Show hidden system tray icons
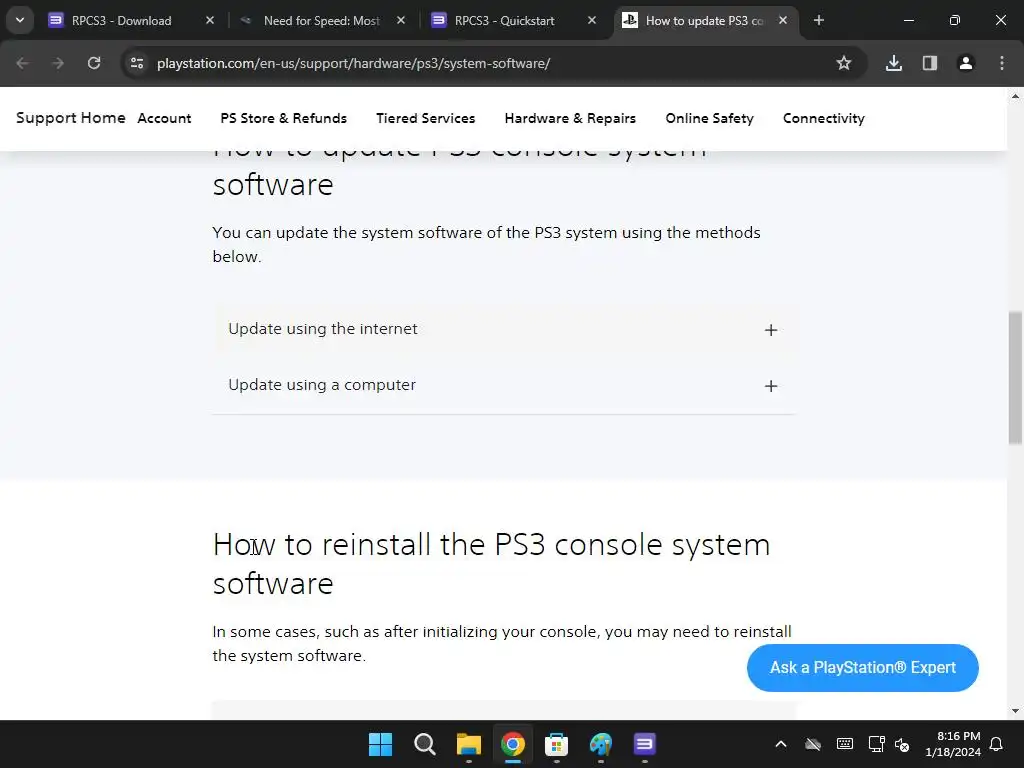This screenshot has width=1024, height=768. point(780,744)
